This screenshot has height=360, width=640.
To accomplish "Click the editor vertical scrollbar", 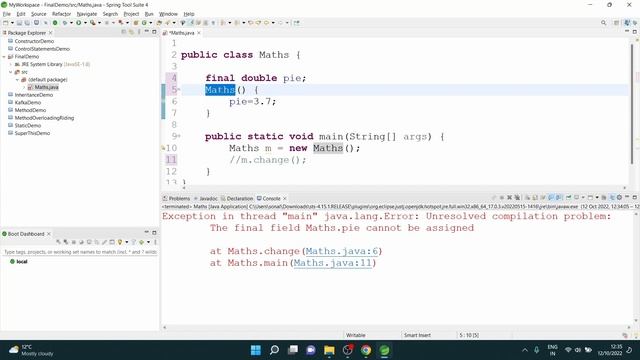I will 631,103.
